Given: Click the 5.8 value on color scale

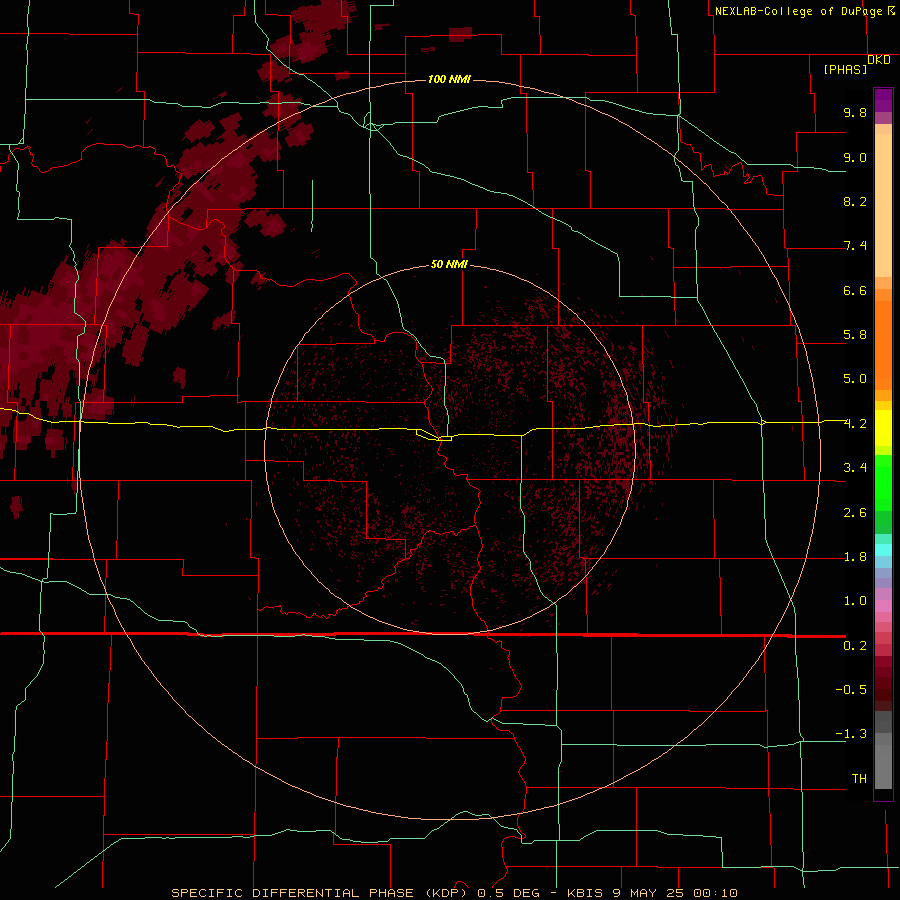Looking at the screenshot, I should click(855, 335).
